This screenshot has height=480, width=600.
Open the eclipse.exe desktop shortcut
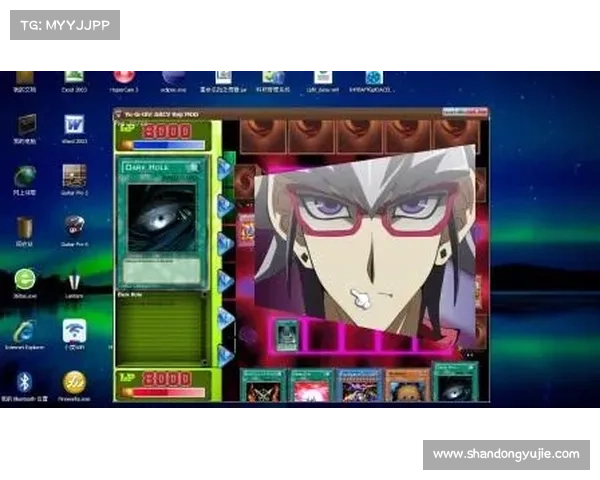click(173, 81)
